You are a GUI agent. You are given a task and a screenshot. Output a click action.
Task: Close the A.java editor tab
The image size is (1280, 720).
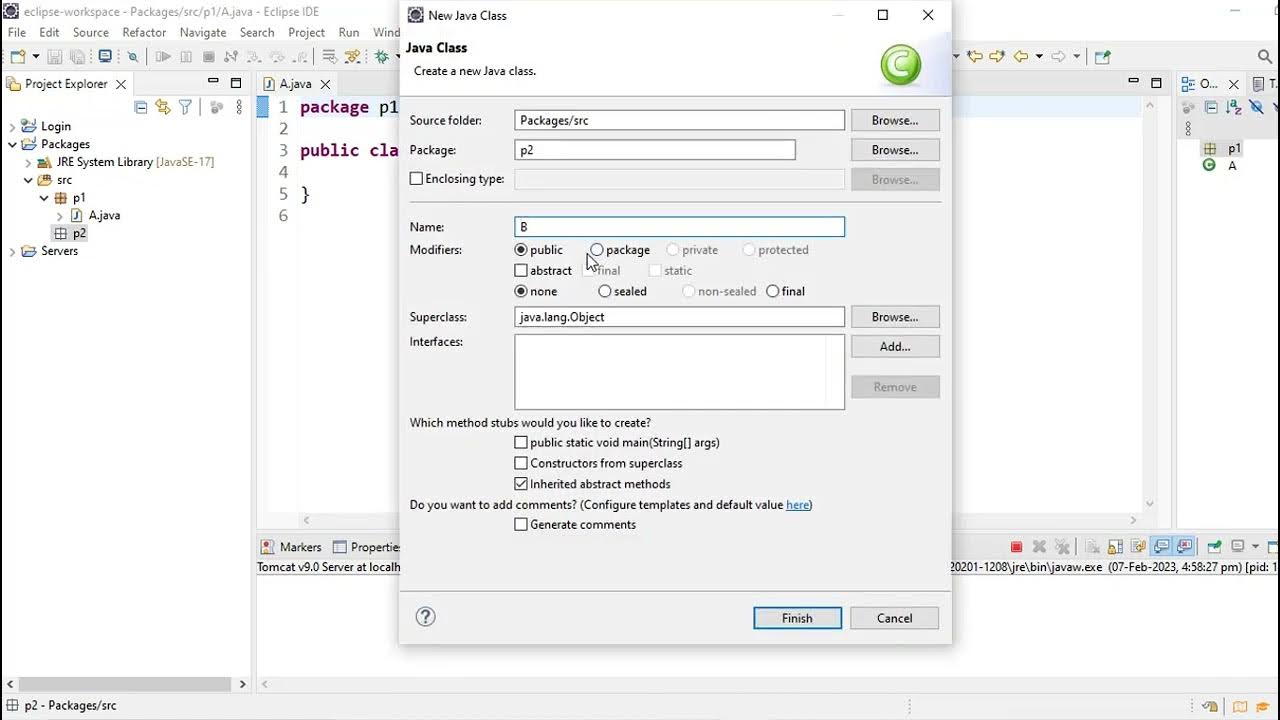tap(325, 84)
